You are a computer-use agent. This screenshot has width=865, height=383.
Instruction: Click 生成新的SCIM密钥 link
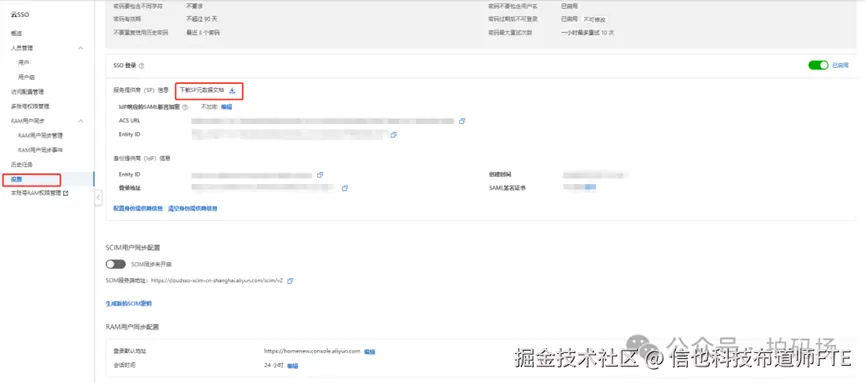tap(129, 304)
